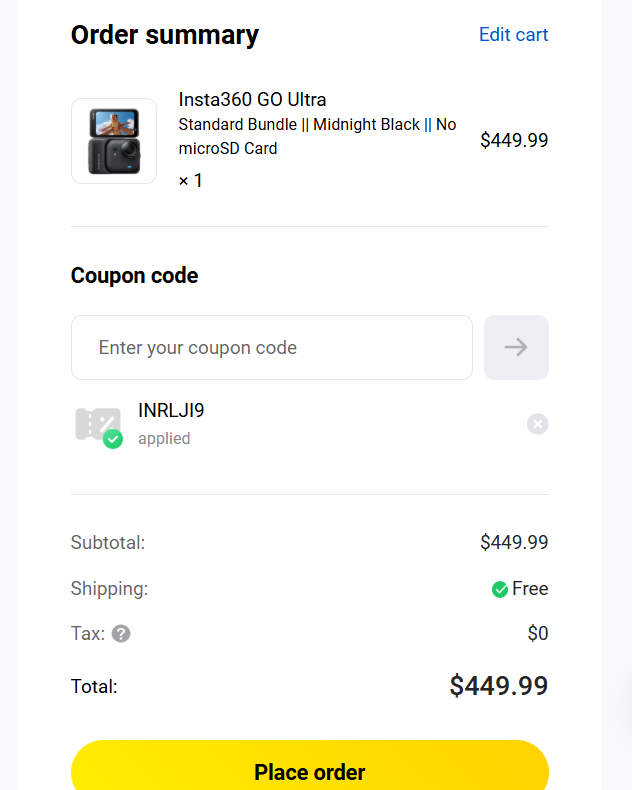Screen dimensions: 632x790
Task: Click the Edit cart link
Action: coord(513,34)
